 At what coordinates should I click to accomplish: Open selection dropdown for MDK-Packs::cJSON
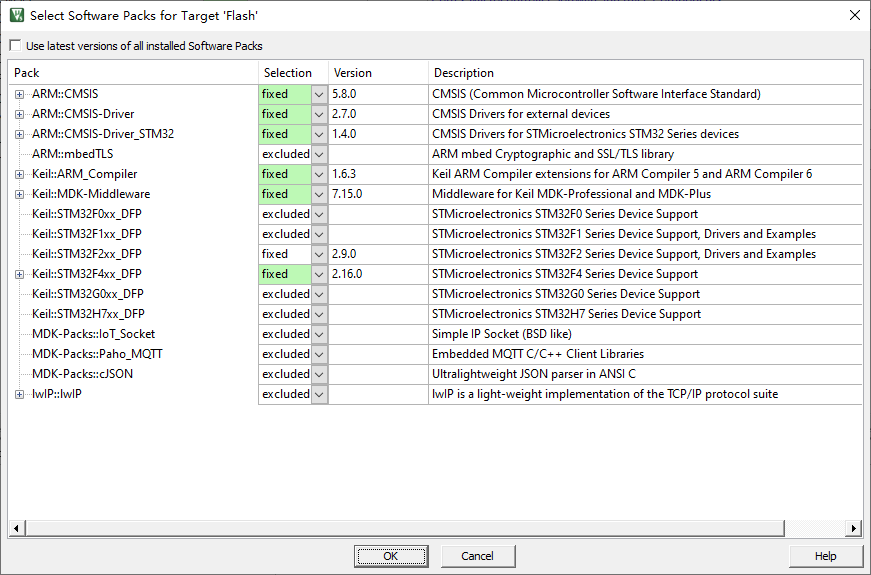[319, 374]
